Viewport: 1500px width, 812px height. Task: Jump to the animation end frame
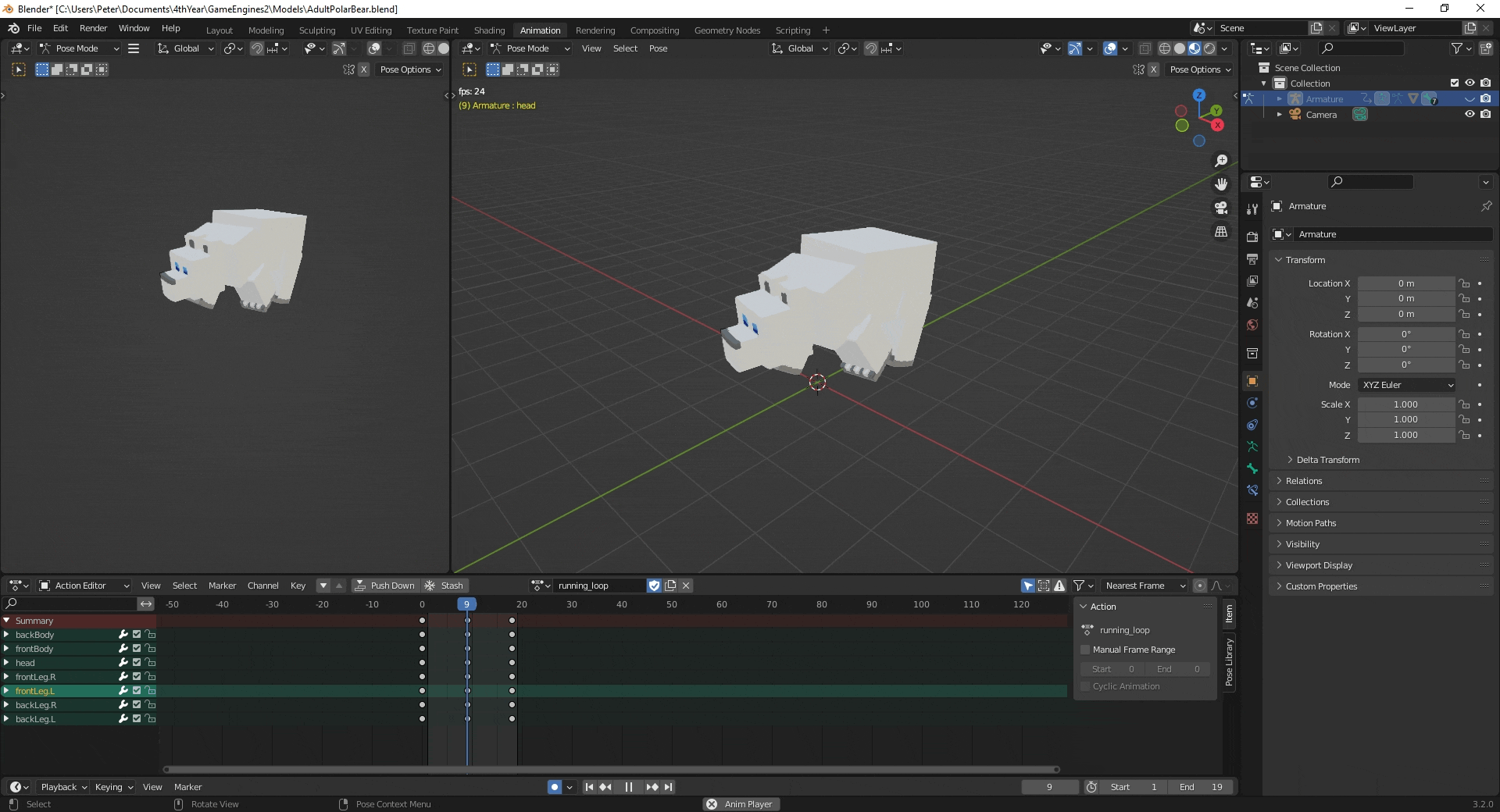(x=669, y=787)
